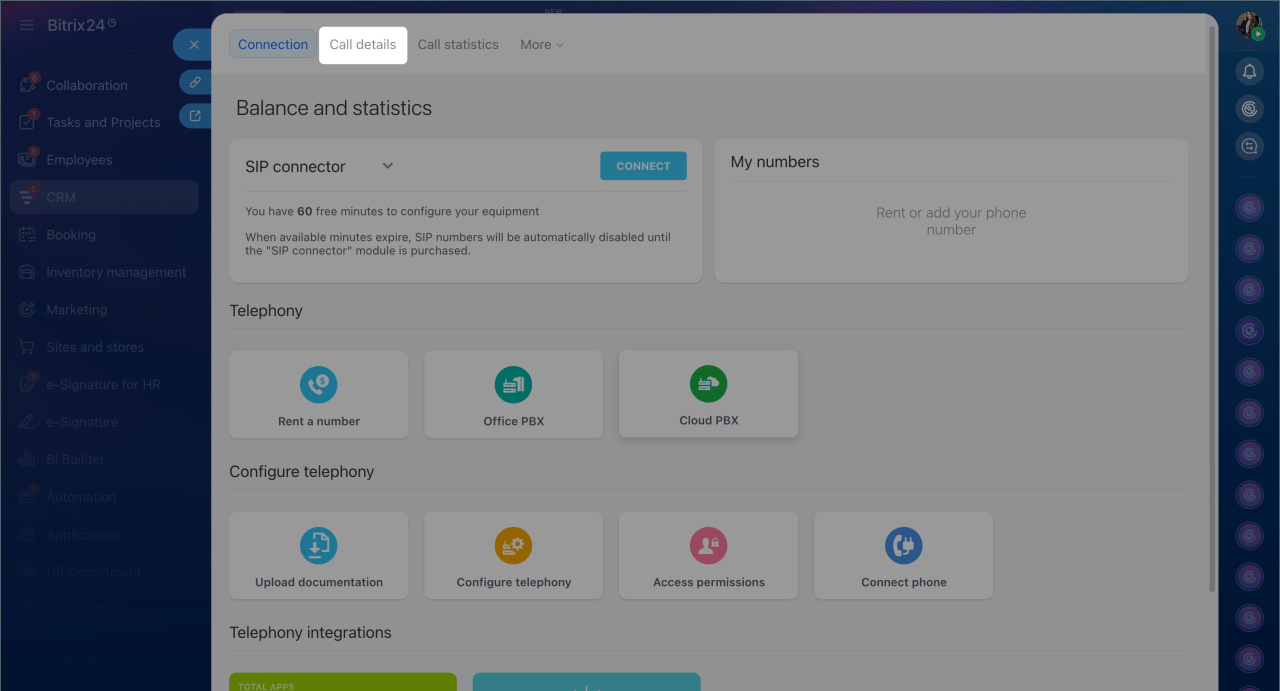This screenshot has width=1280, height=691.
Task: Expand the Applications sidebar section
Action: (x=185, y=535)
